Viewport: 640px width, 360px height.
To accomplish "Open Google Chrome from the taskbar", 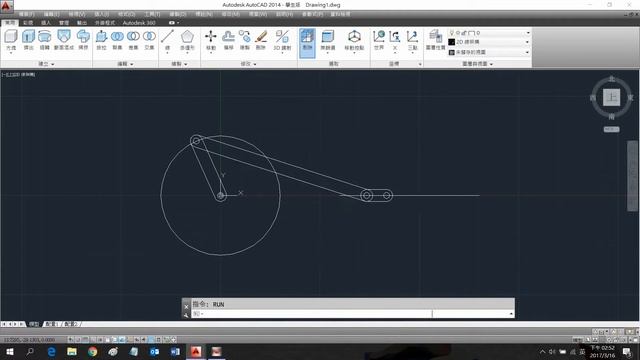I will (93, 351).
